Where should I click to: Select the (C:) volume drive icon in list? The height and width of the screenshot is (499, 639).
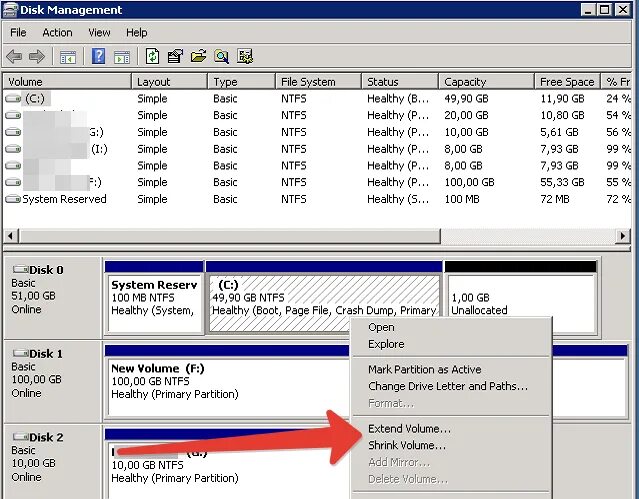(13, 99)
